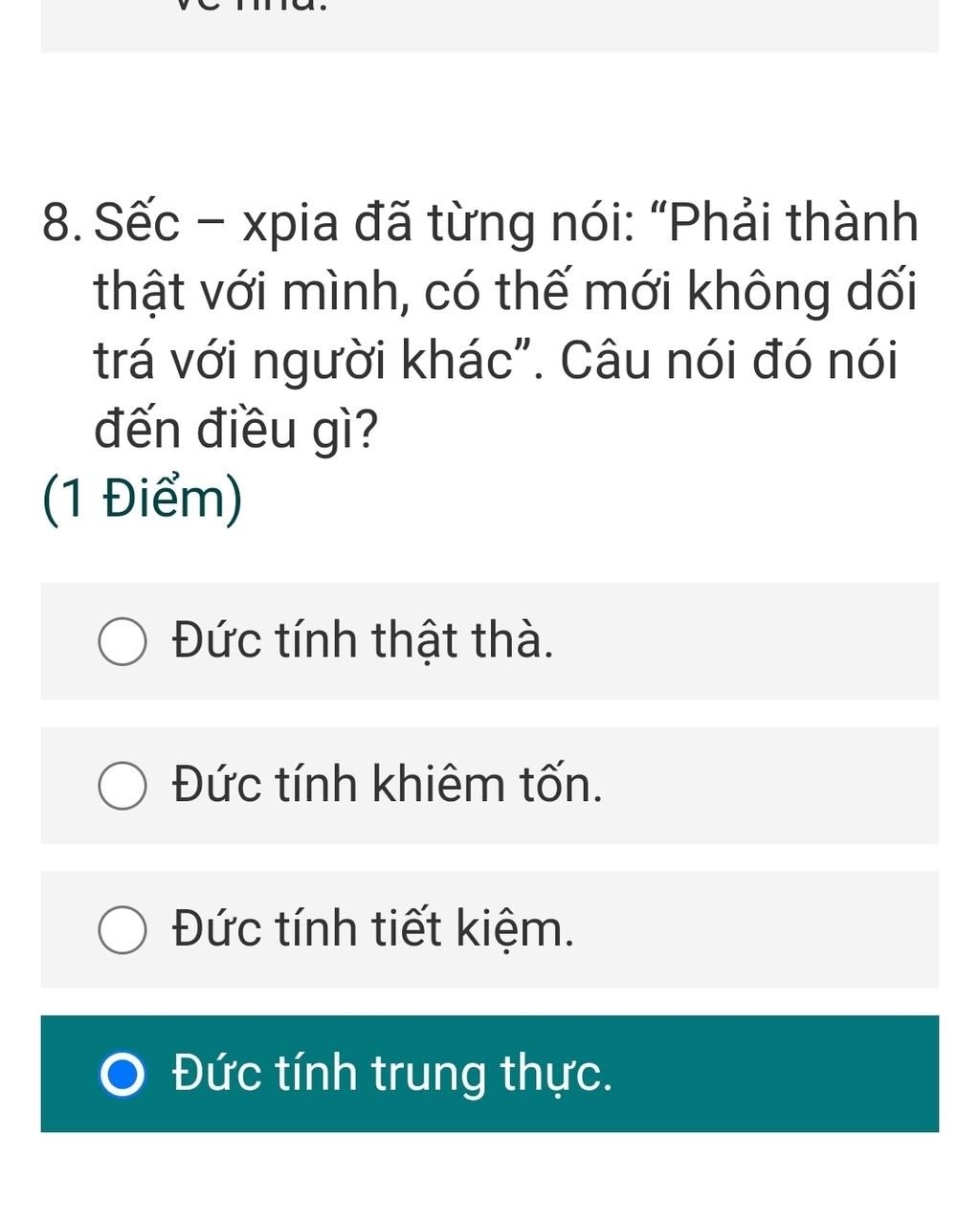Click the 'Đức tính thật thà.' answer text
This screenshot has height=1225, width=980.
(x=363, y=640)
